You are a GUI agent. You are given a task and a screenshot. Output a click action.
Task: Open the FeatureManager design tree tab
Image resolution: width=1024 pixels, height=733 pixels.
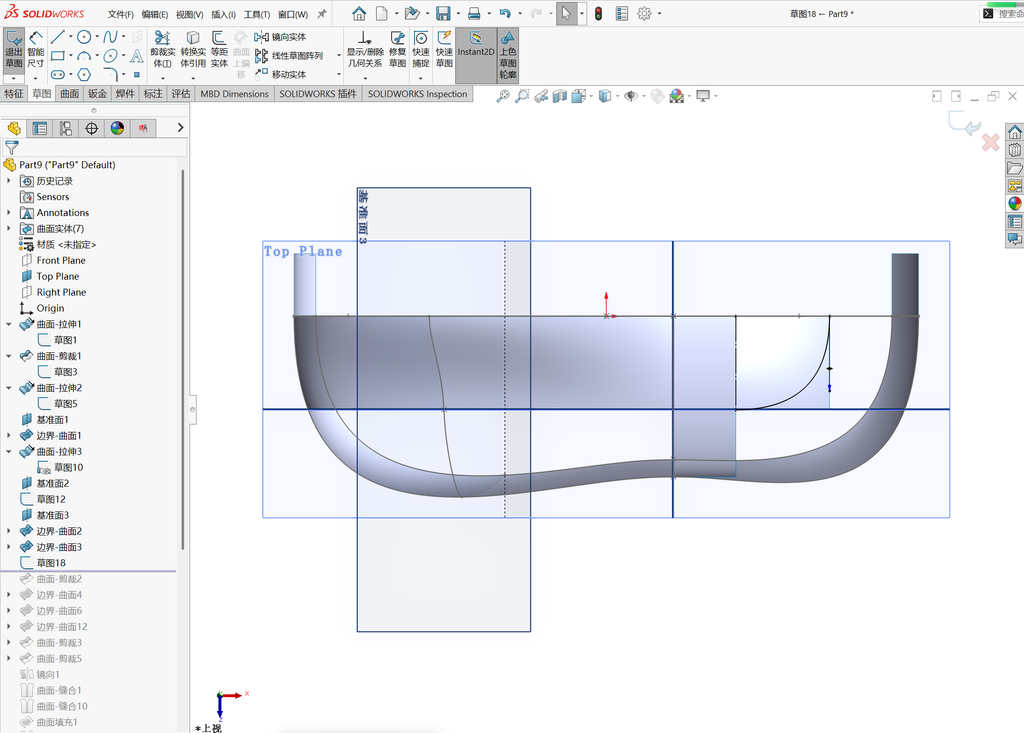[x=14, y=128]
